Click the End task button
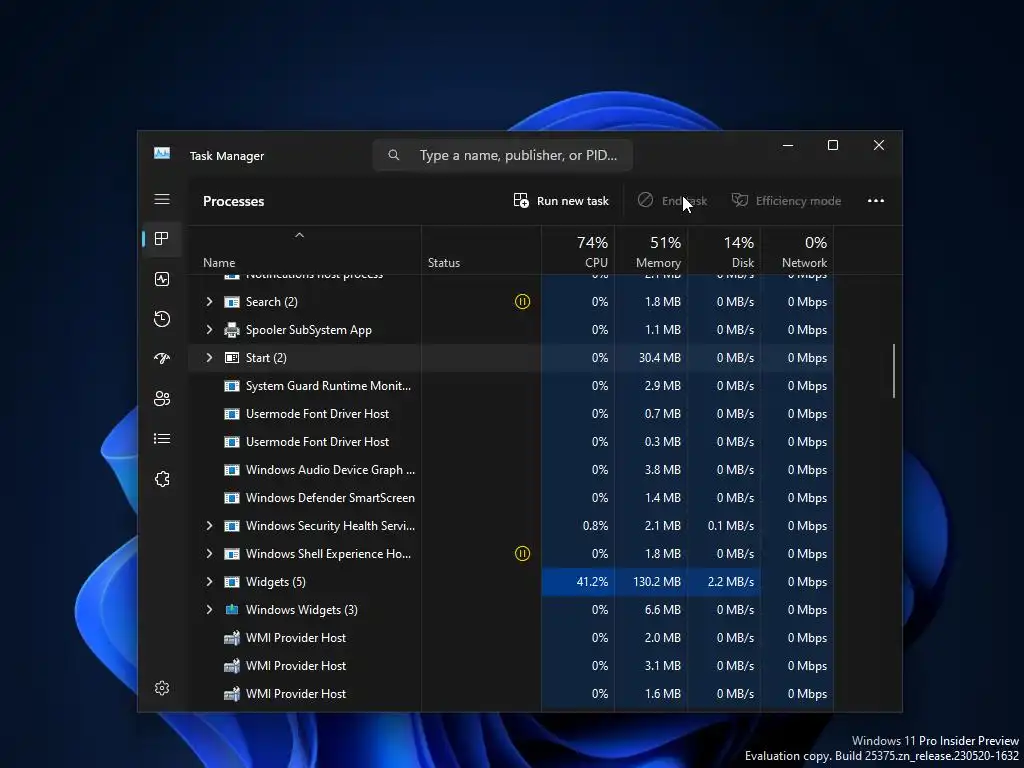 [673, 200]
